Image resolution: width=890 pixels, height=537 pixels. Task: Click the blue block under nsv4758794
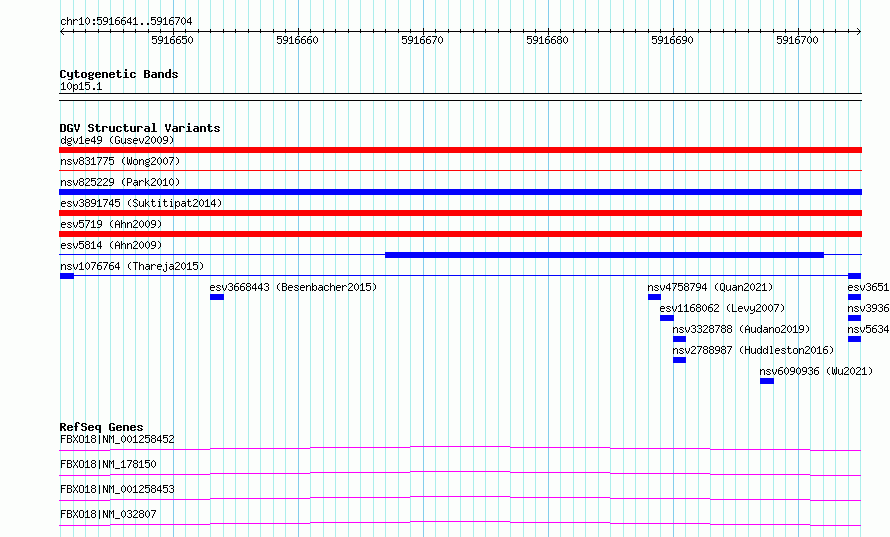tap(654, 297)
